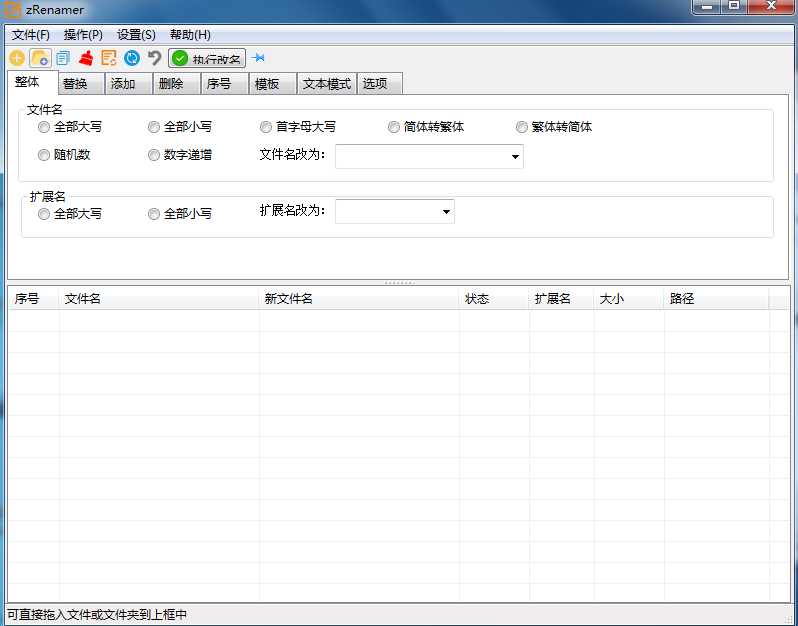
Task: Open the 操作(P) menu
Action: (x=83, y=35)
